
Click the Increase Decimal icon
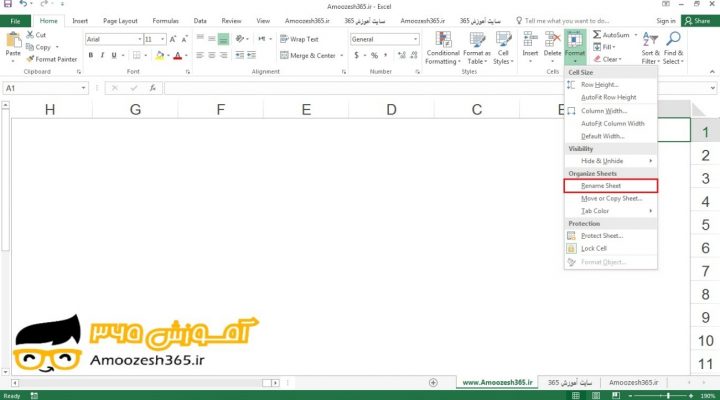coord(402,56)
